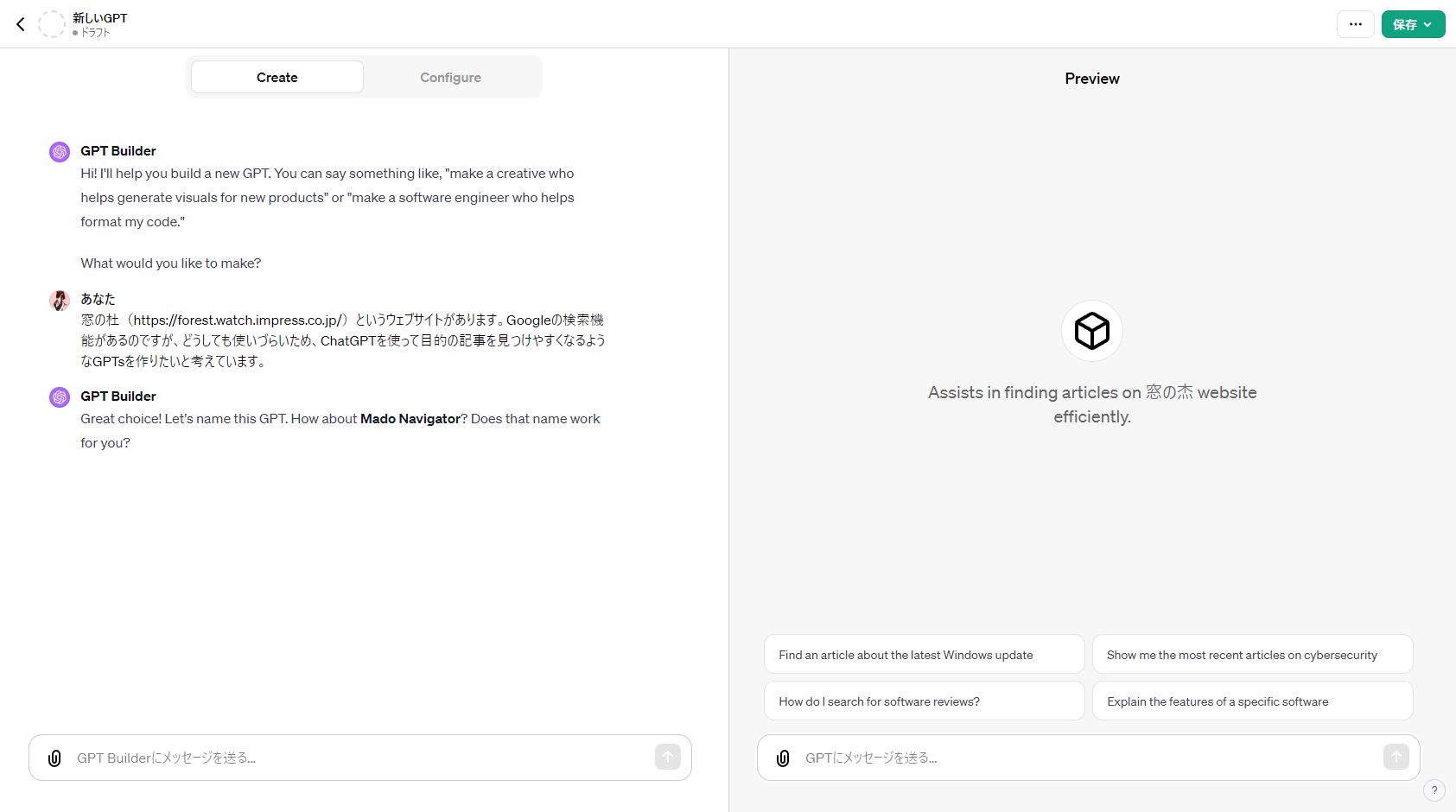Click the dashed GPT avatar placeholder
Screen dimensions: 1456x812
pos(52,24)
